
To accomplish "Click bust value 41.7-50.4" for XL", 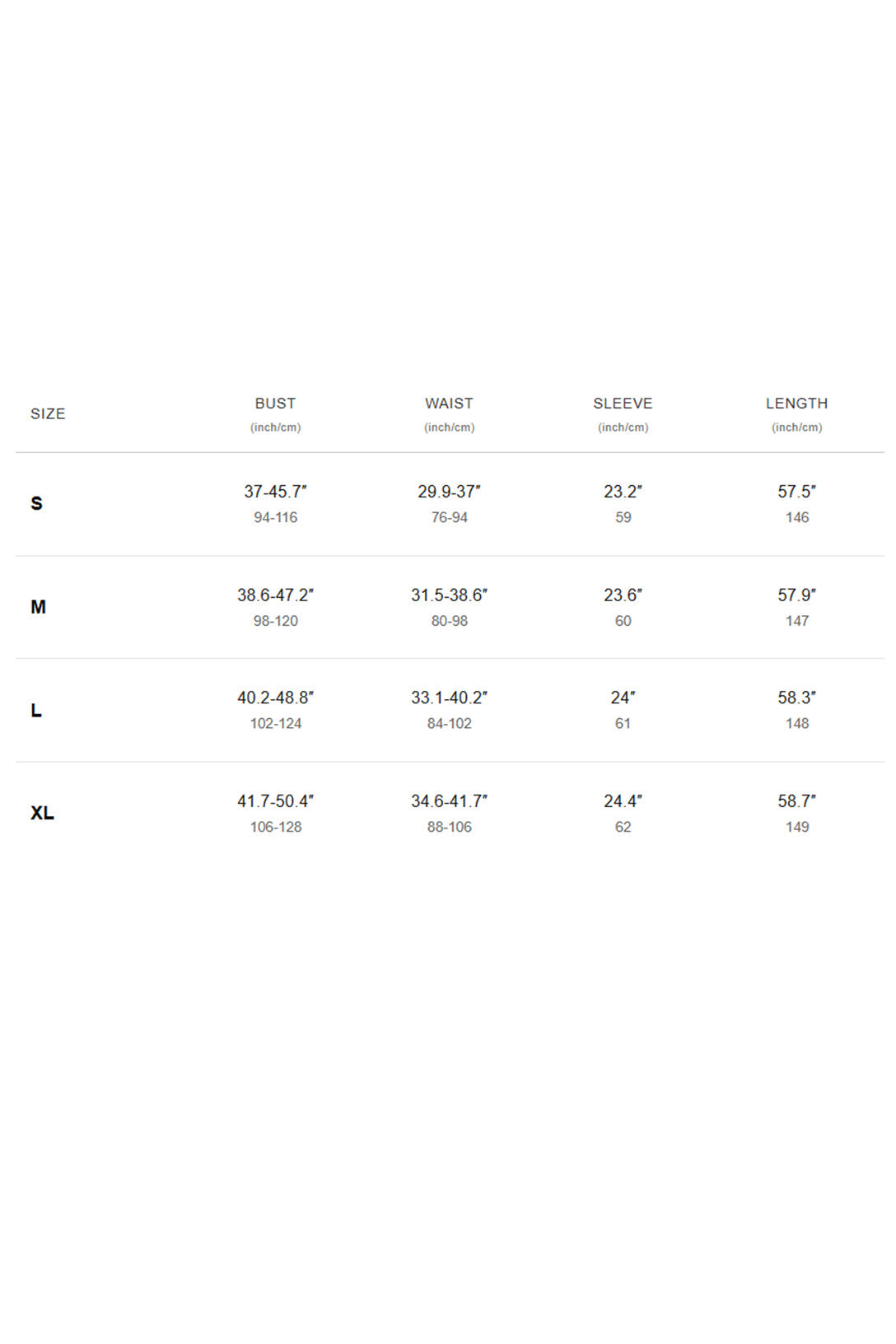I will click(275, 800).
